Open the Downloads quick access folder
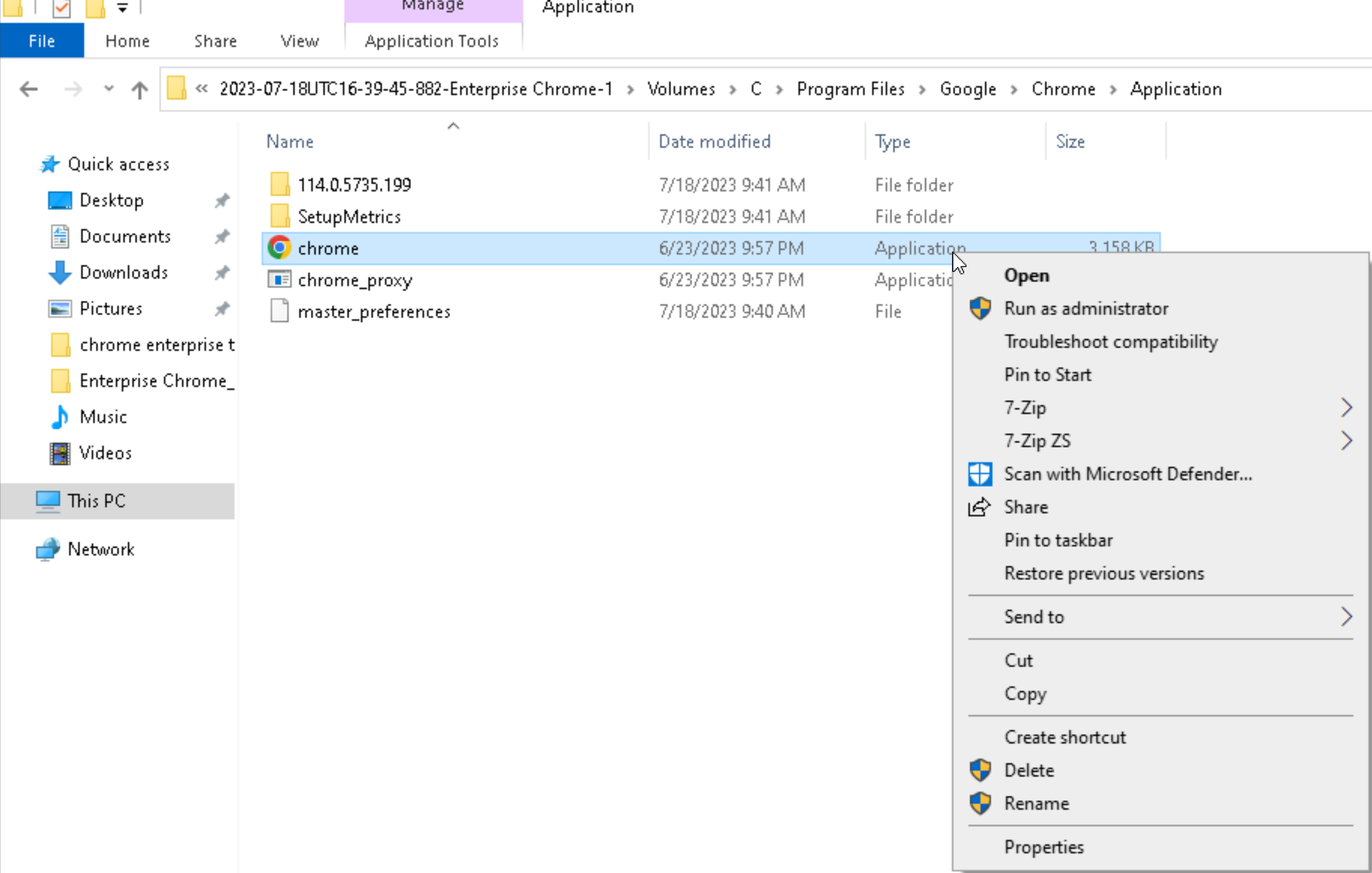This screenshot has height=873, width=1372. pyautogui.click(x=123, y=273)
